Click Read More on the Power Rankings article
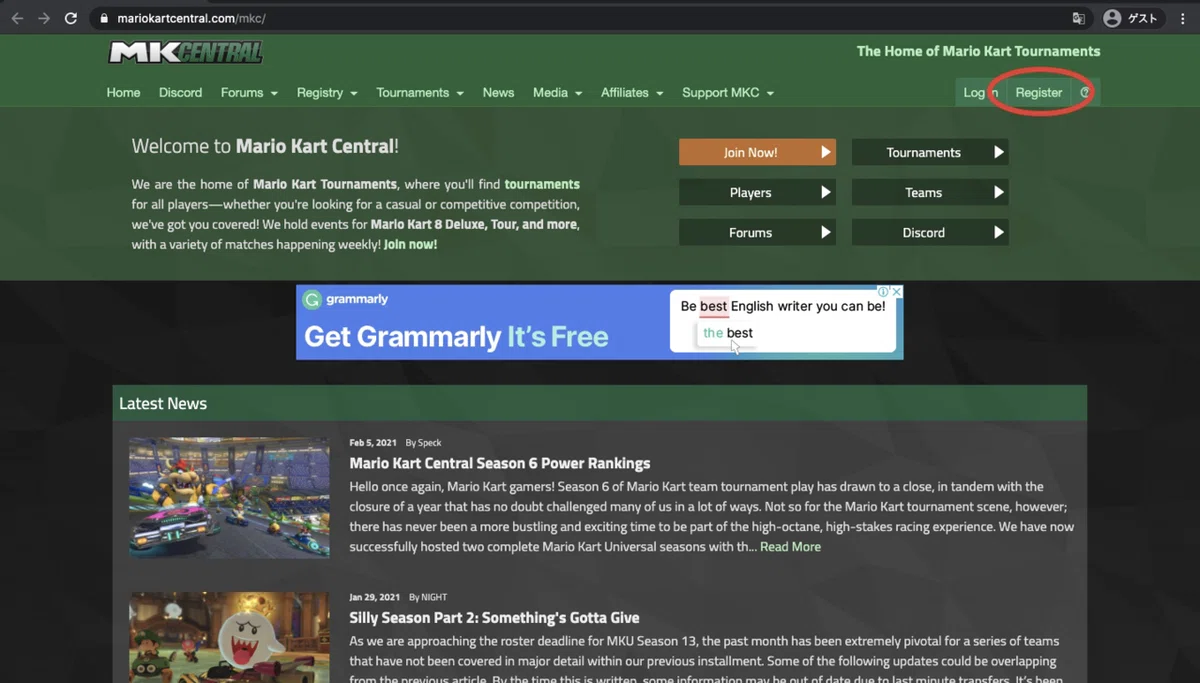Viewport: 1200px width, 683px height. [790, 547]
